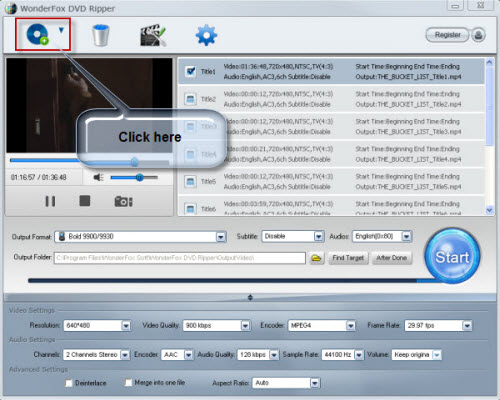Open the Load DVD dropdown arrow
Image resolution: width=500 pixels, height=400 pixels.
point(61,30)
